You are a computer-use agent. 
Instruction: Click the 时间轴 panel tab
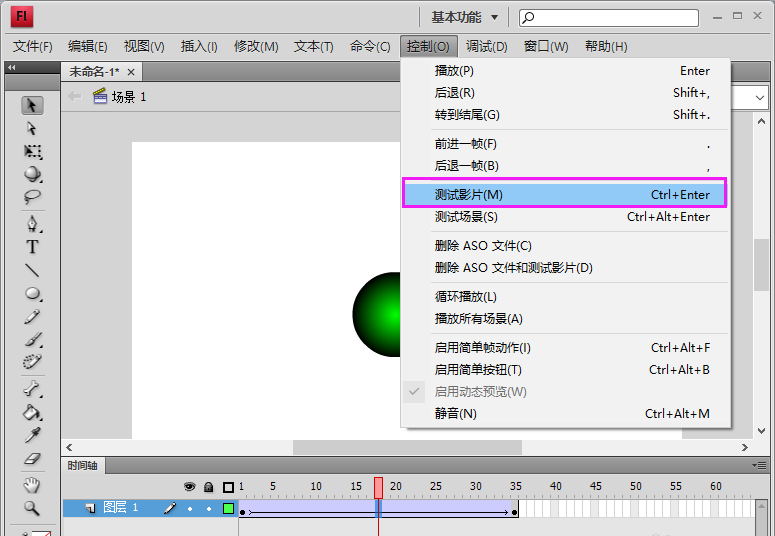click(83, 465)
